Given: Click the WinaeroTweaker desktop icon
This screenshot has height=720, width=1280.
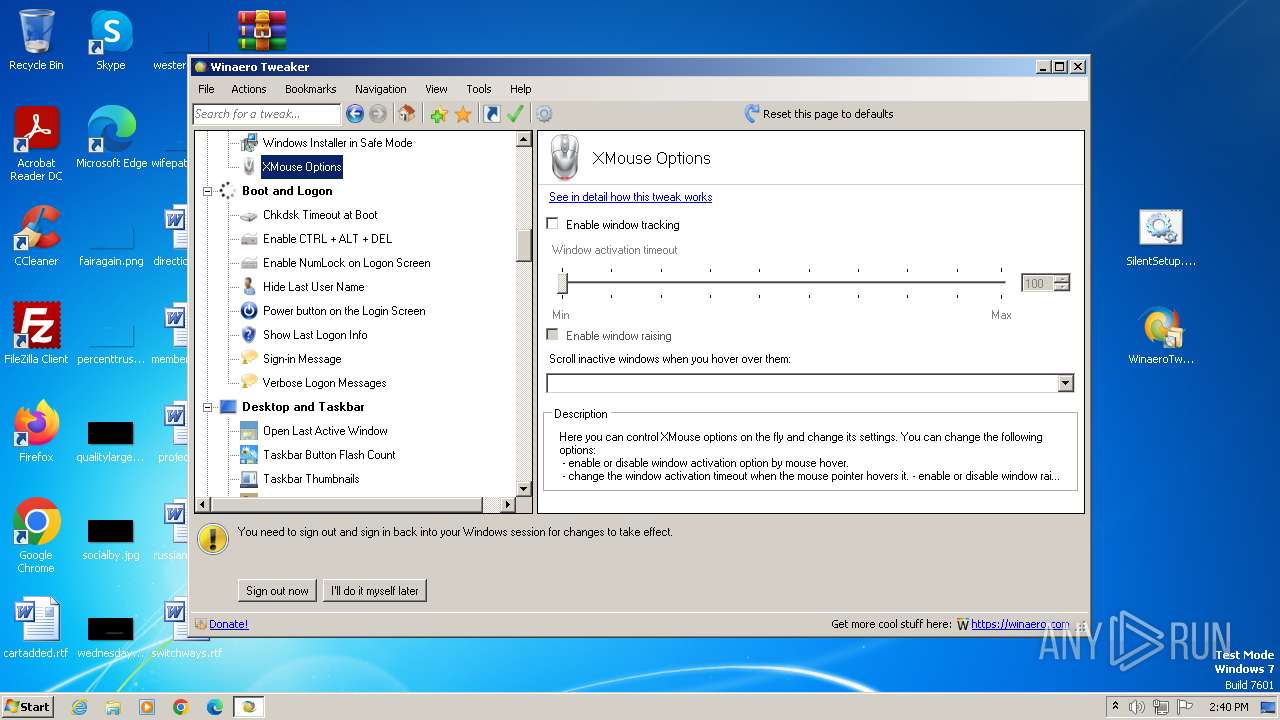Looking at the screenshot, I should [1160, 337].
